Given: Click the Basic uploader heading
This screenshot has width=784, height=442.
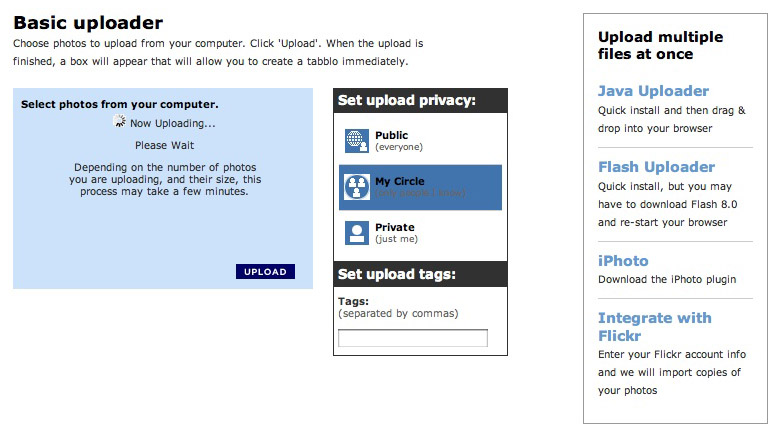Looking at the screenshot, I should (88, 23).
